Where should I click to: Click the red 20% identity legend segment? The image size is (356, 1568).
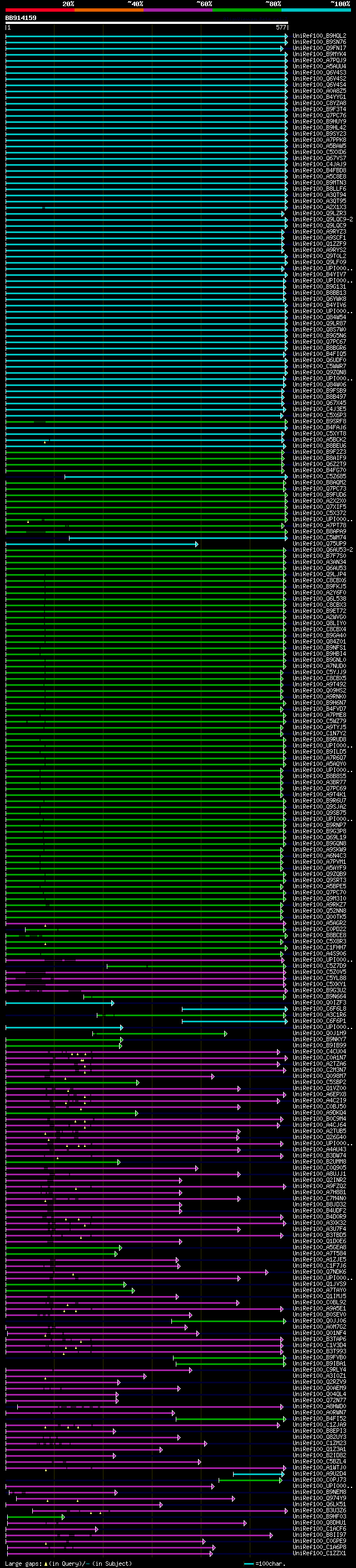pos(40,10)
